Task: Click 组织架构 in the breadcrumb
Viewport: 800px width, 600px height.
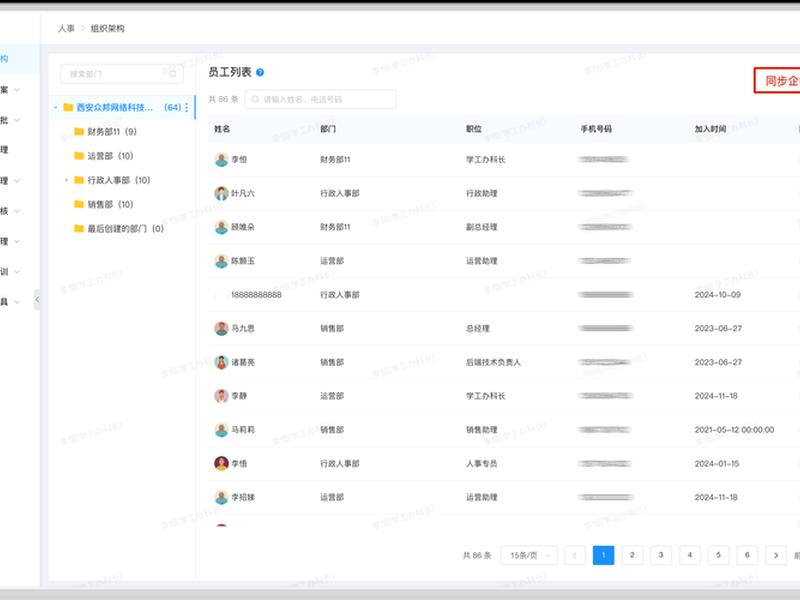Action: pos(108,28)
